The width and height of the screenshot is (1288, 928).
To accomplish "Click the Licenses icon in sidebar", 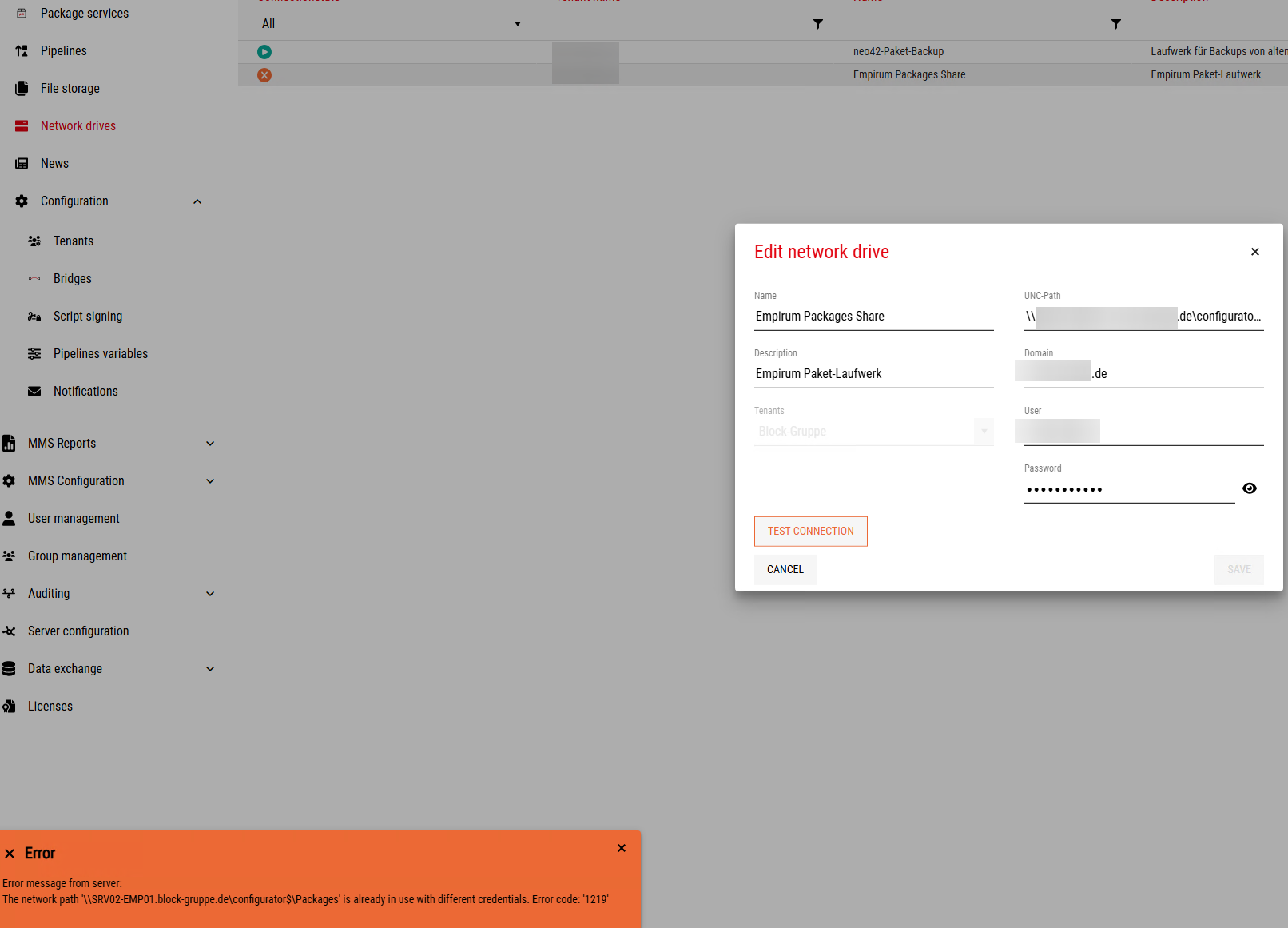I will pyautogui.click(x=10, y=707).
